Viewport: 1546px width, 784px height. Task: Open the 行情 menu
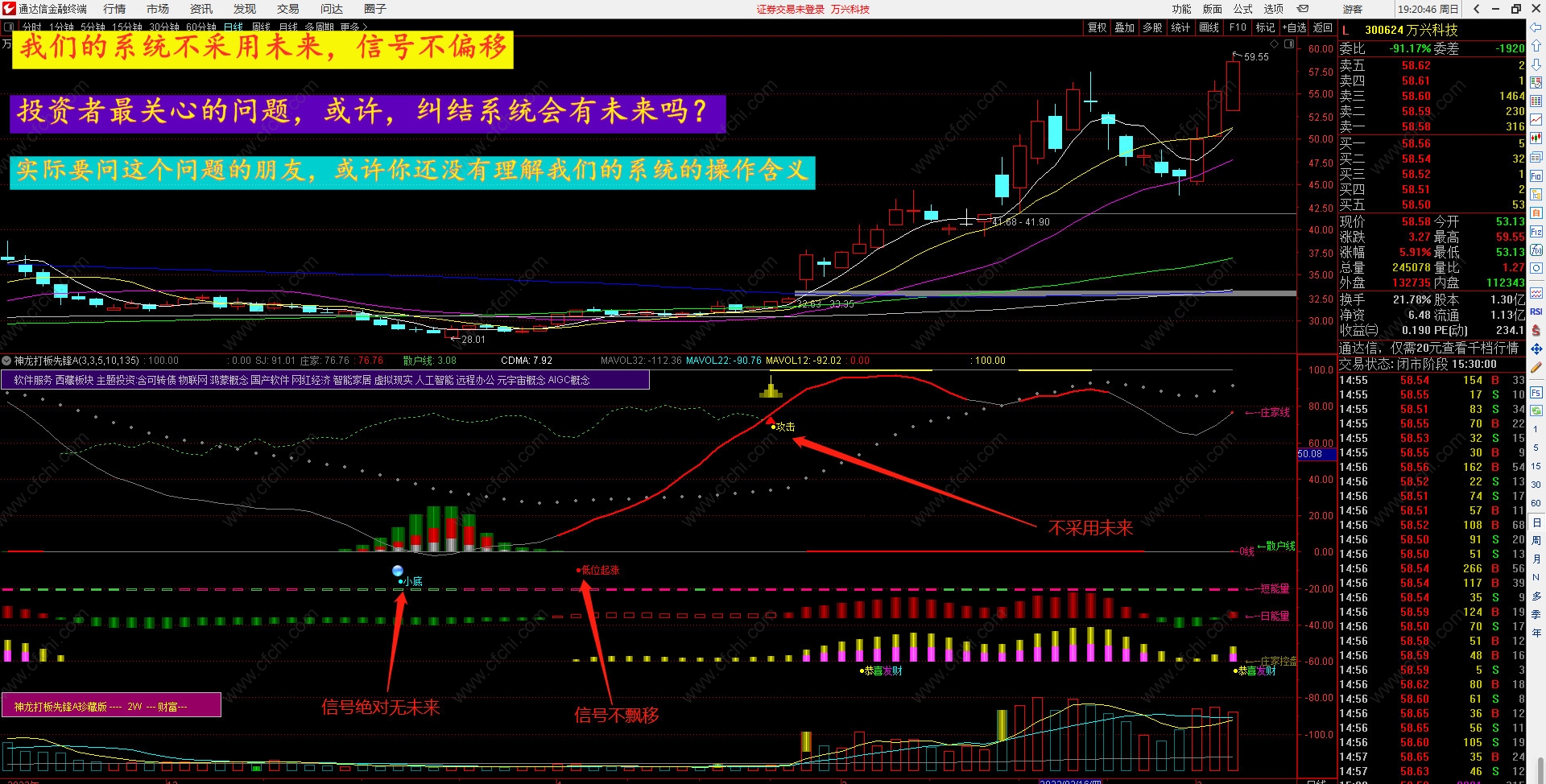(114, 9)
